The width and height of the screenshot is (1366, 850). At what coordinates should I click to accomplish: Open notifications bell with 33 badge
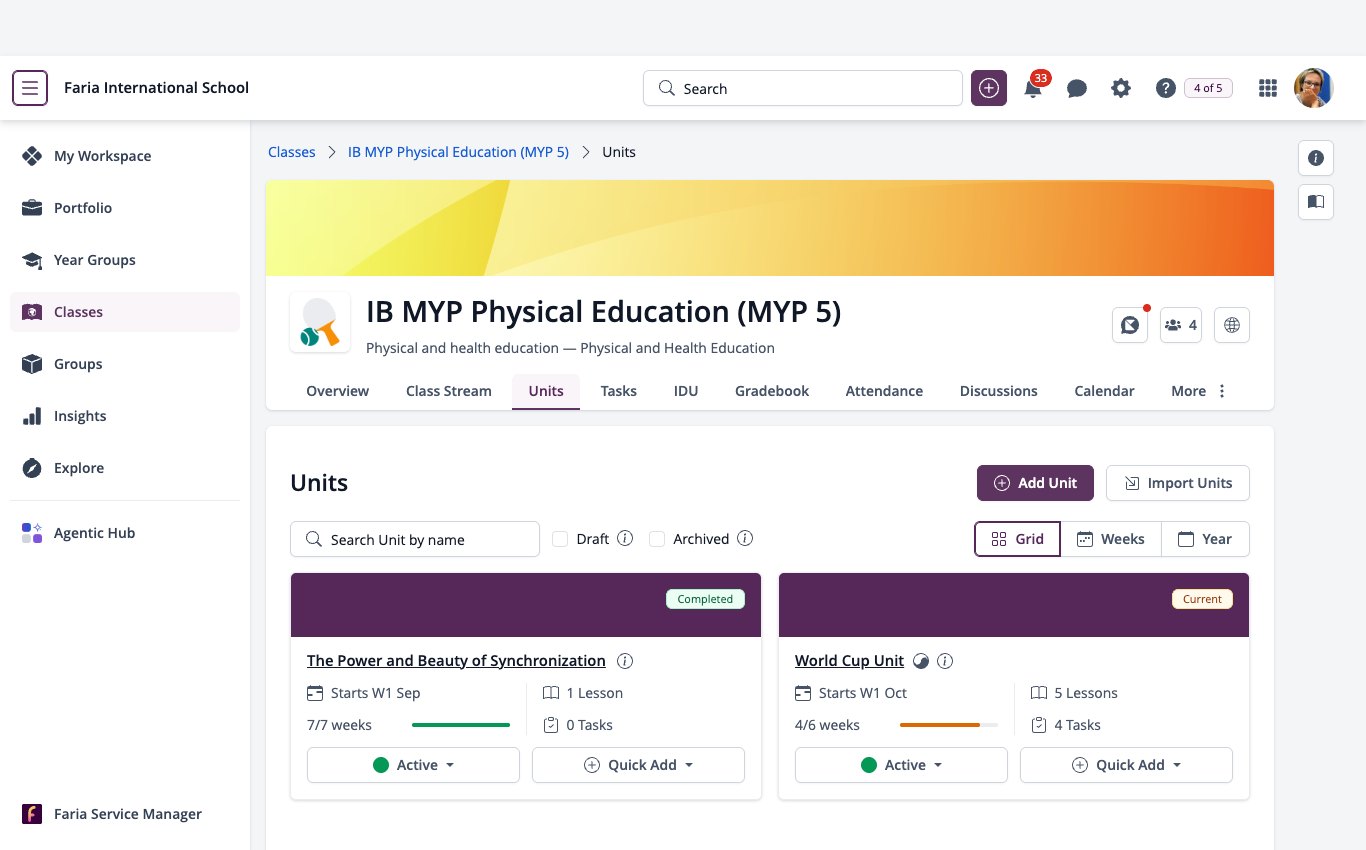pos(1034,86)
